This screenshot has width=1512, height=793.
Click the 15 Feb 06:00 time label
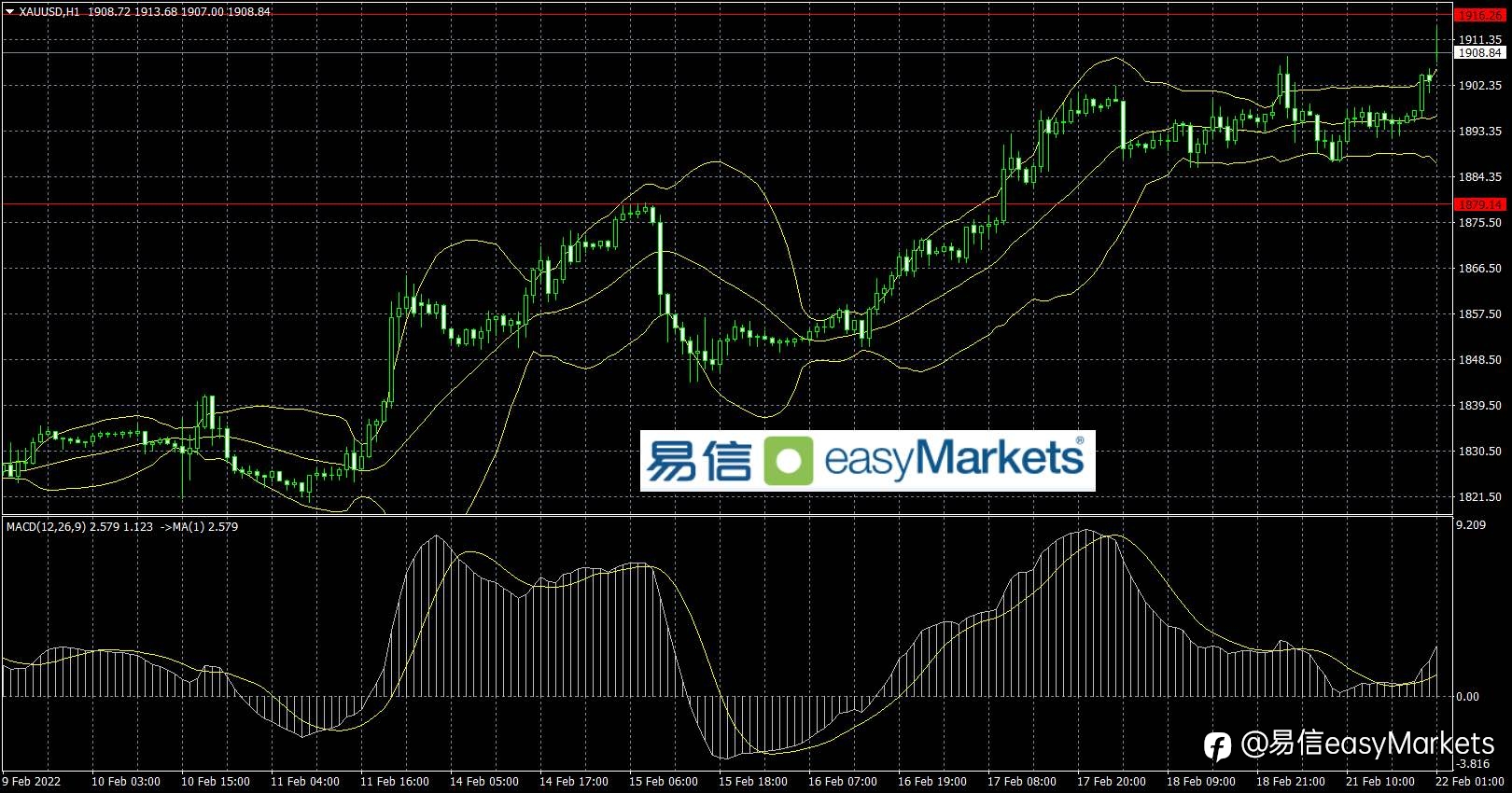click(664, 782)
